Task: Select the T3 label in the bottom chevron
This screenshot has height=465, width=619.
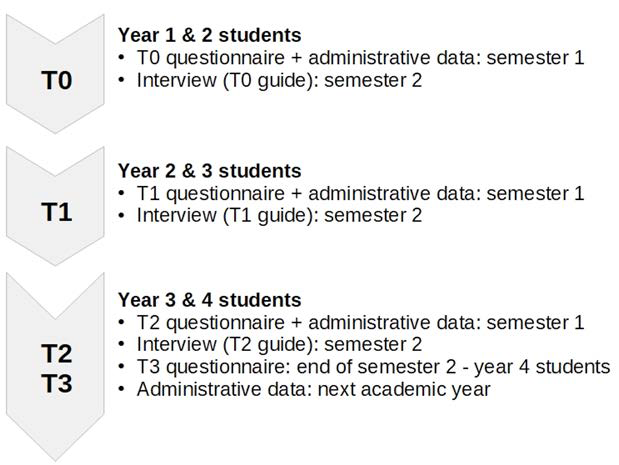Action: pos(56,383)
